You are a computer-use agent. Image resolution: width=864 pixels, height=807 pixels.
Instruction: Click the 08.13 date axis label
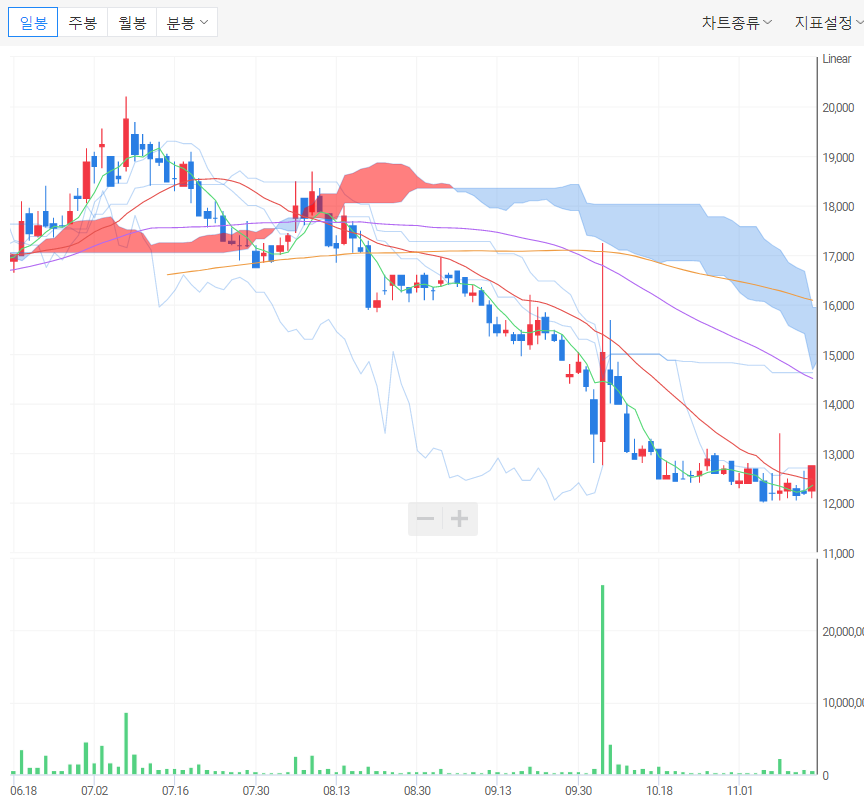click(x=337, y=790)
